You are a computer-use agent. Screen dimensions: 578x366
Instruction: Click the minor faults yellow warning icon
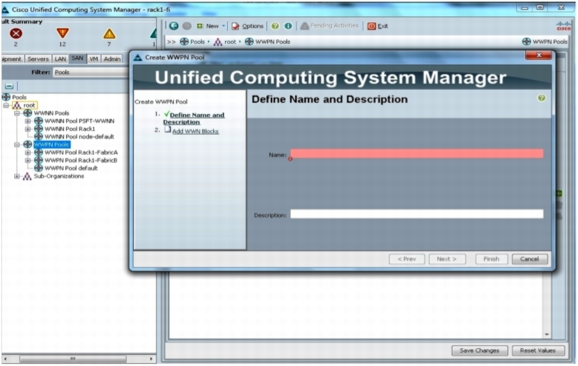click(109, 34)
